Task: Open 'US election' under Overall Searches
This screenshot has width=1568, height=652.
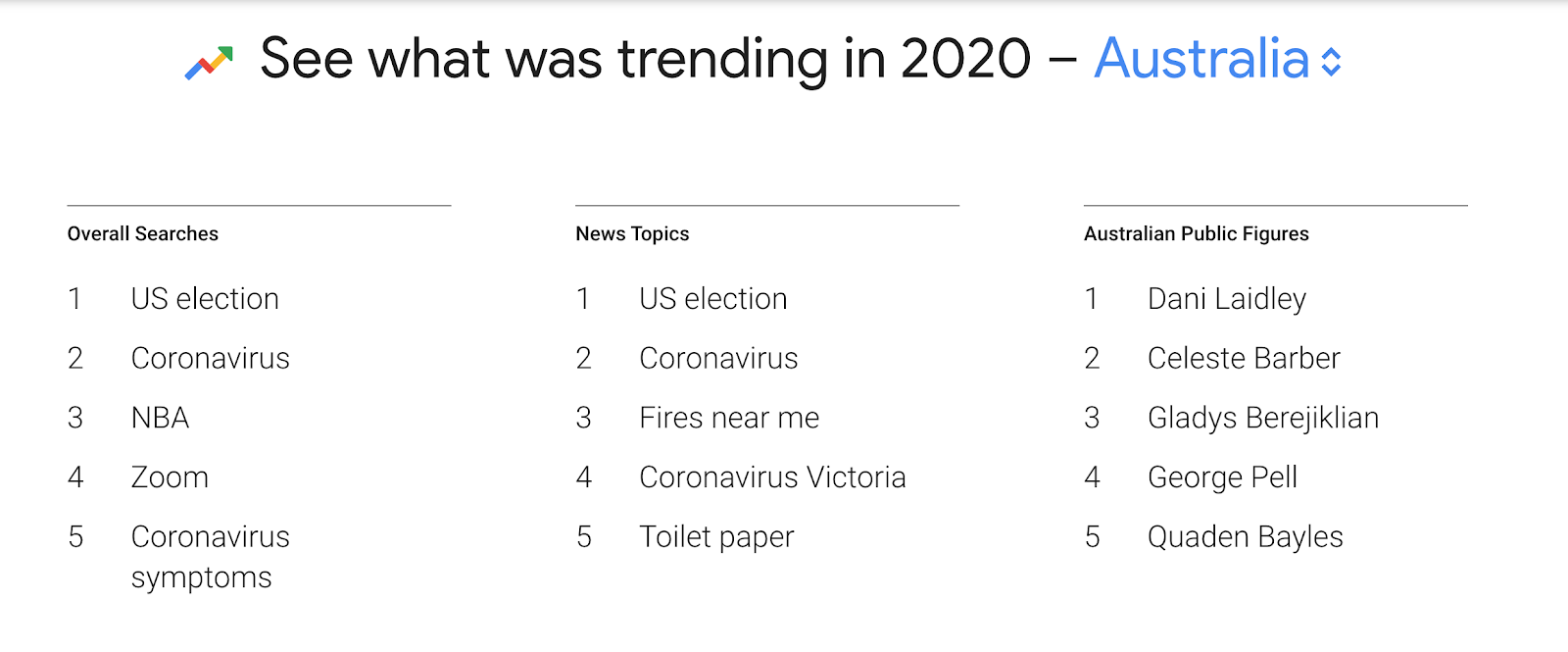Action: 205,299
